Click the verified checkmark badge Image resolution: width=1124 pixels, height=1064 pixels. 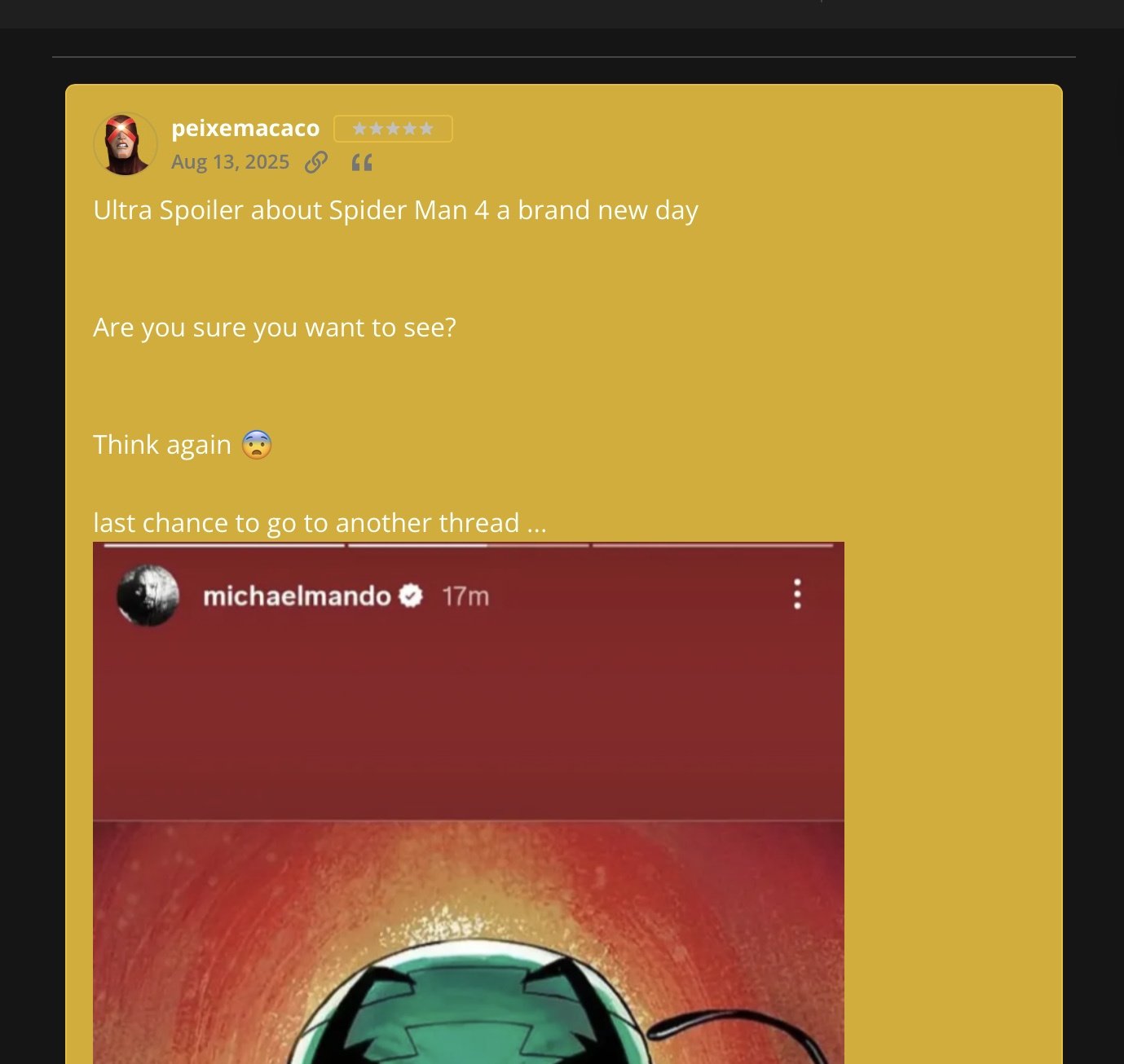pos(411,596)
